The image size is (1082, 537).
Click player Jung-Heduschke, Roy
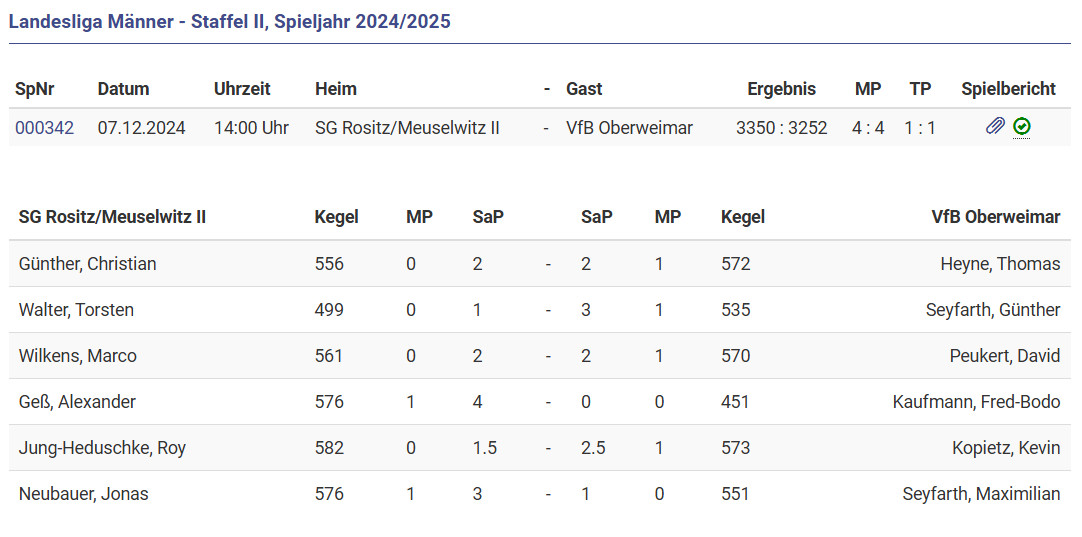click(102, 448)
